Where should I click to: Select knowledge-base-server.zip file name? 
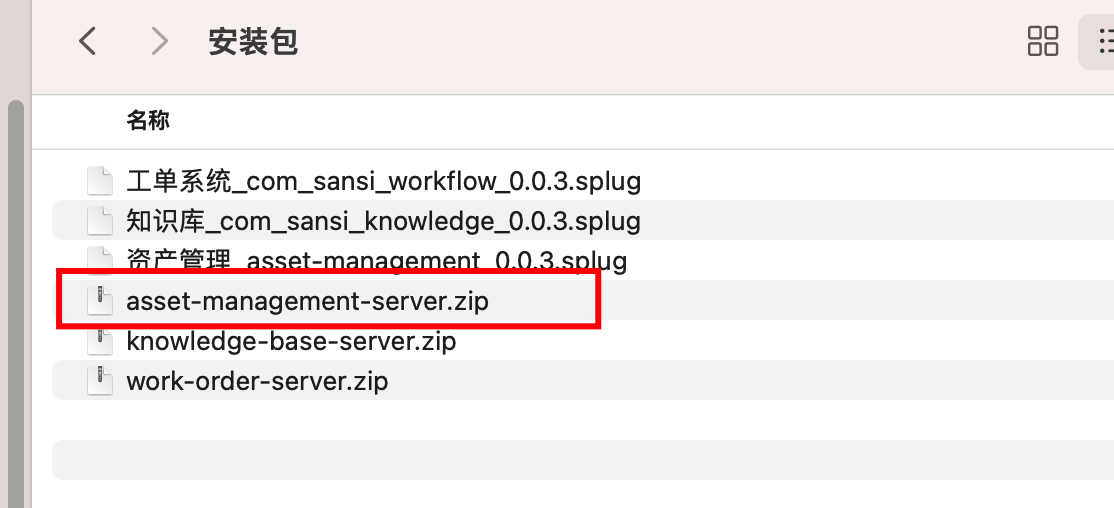(291, 342)
